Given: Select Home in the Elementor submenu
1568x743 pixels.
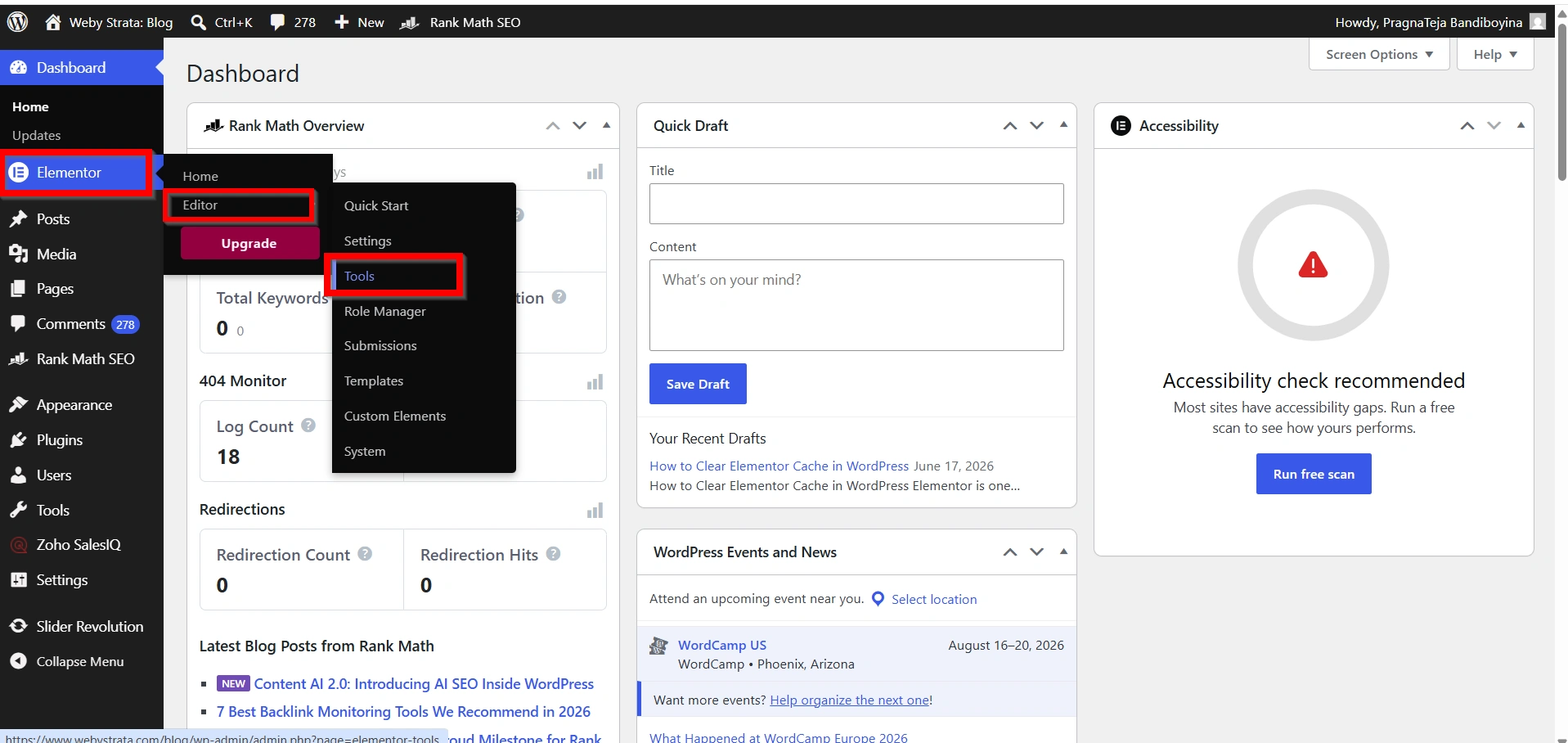Looking at the screenshot, I should [200, 176].
